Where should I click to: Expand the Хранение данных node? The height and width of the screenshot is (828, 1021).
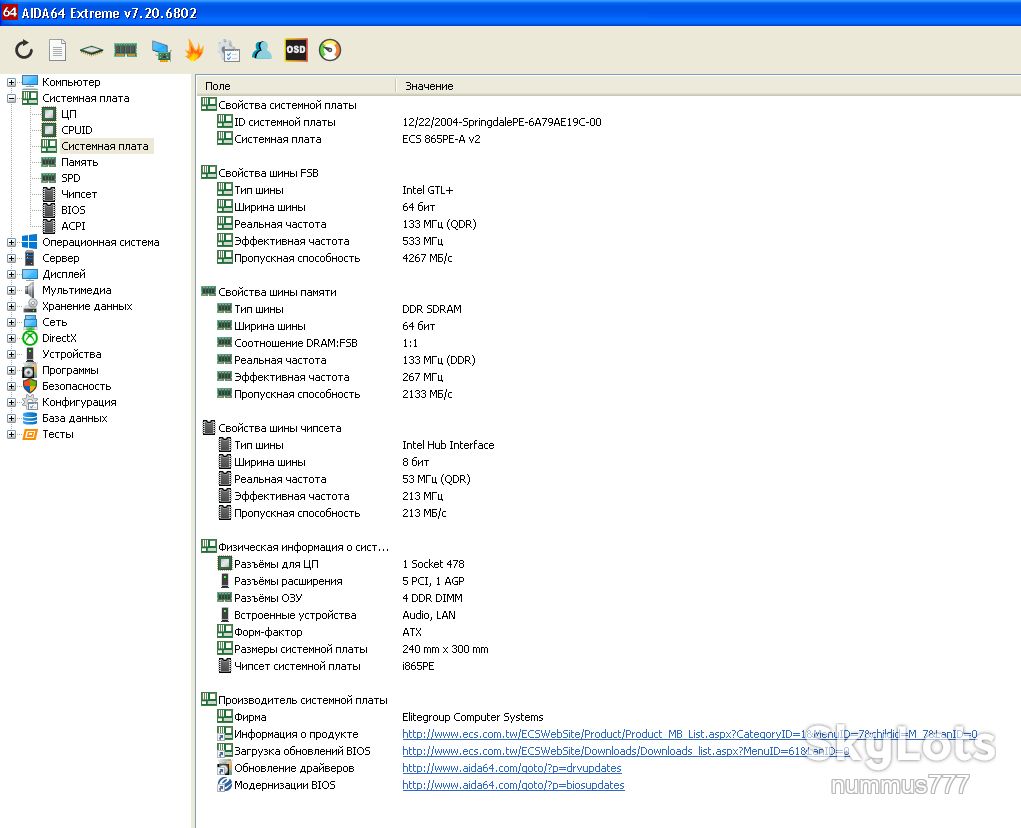click(x=11, y=306)
